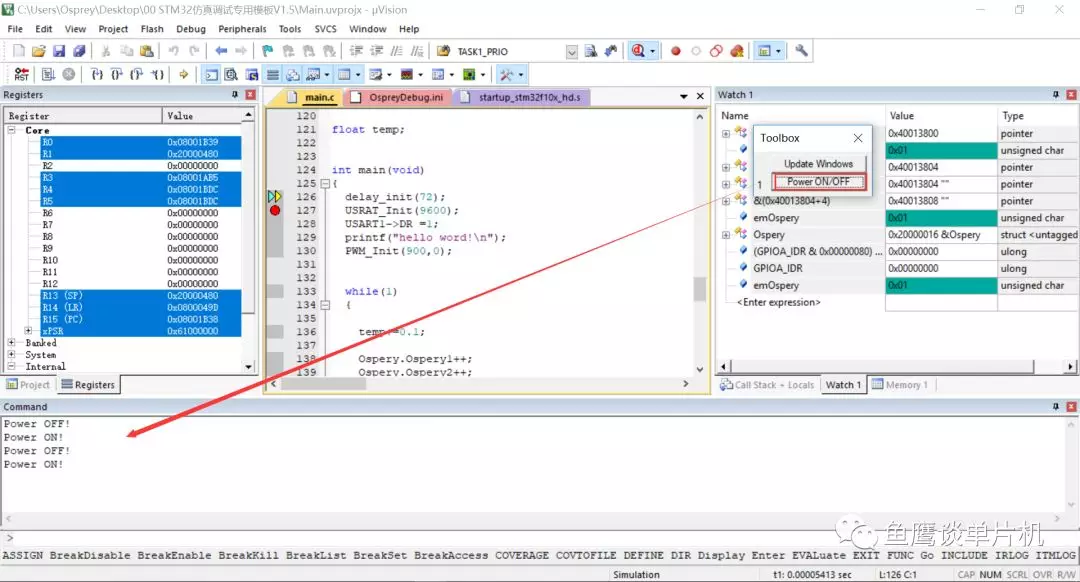Collapse code fold at line 134

(x=325, y=304)
